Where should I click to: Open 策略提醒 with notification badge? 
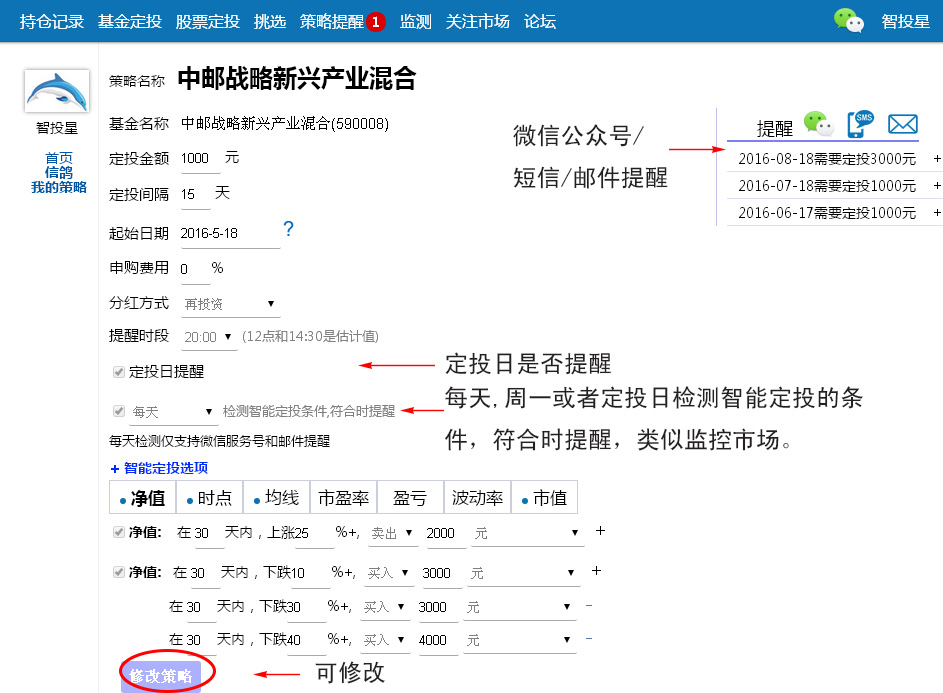(342, 22)
